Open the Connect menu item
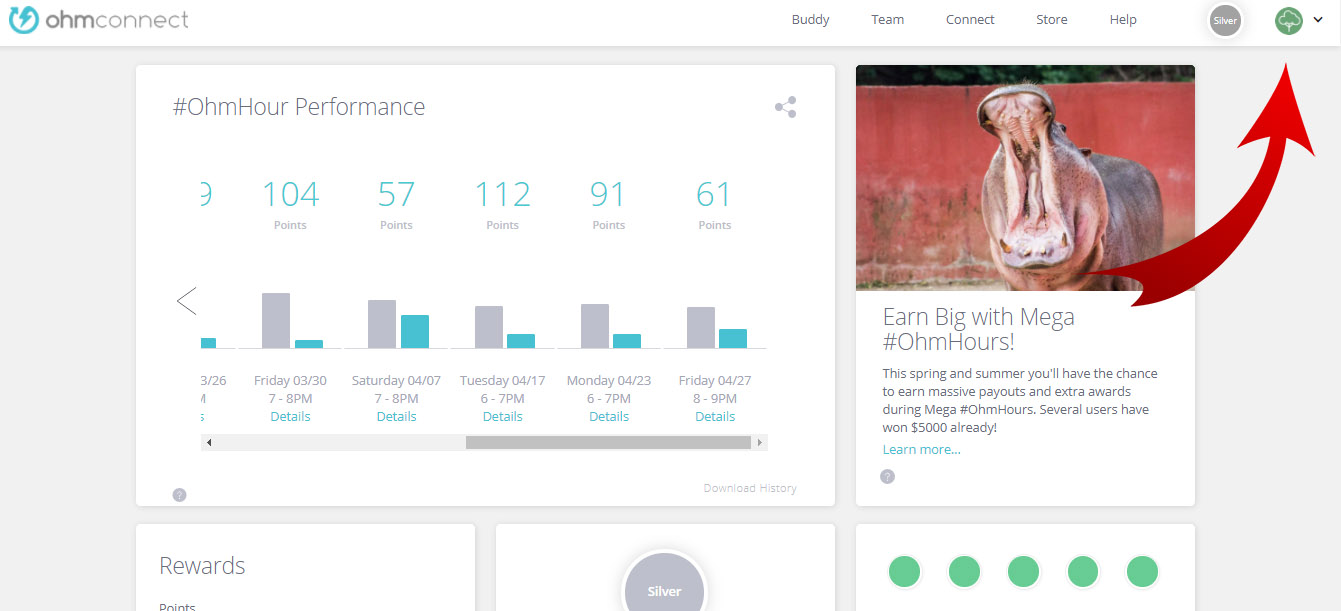The height and width of the screenshot is (611, 1341). point(970,20)
